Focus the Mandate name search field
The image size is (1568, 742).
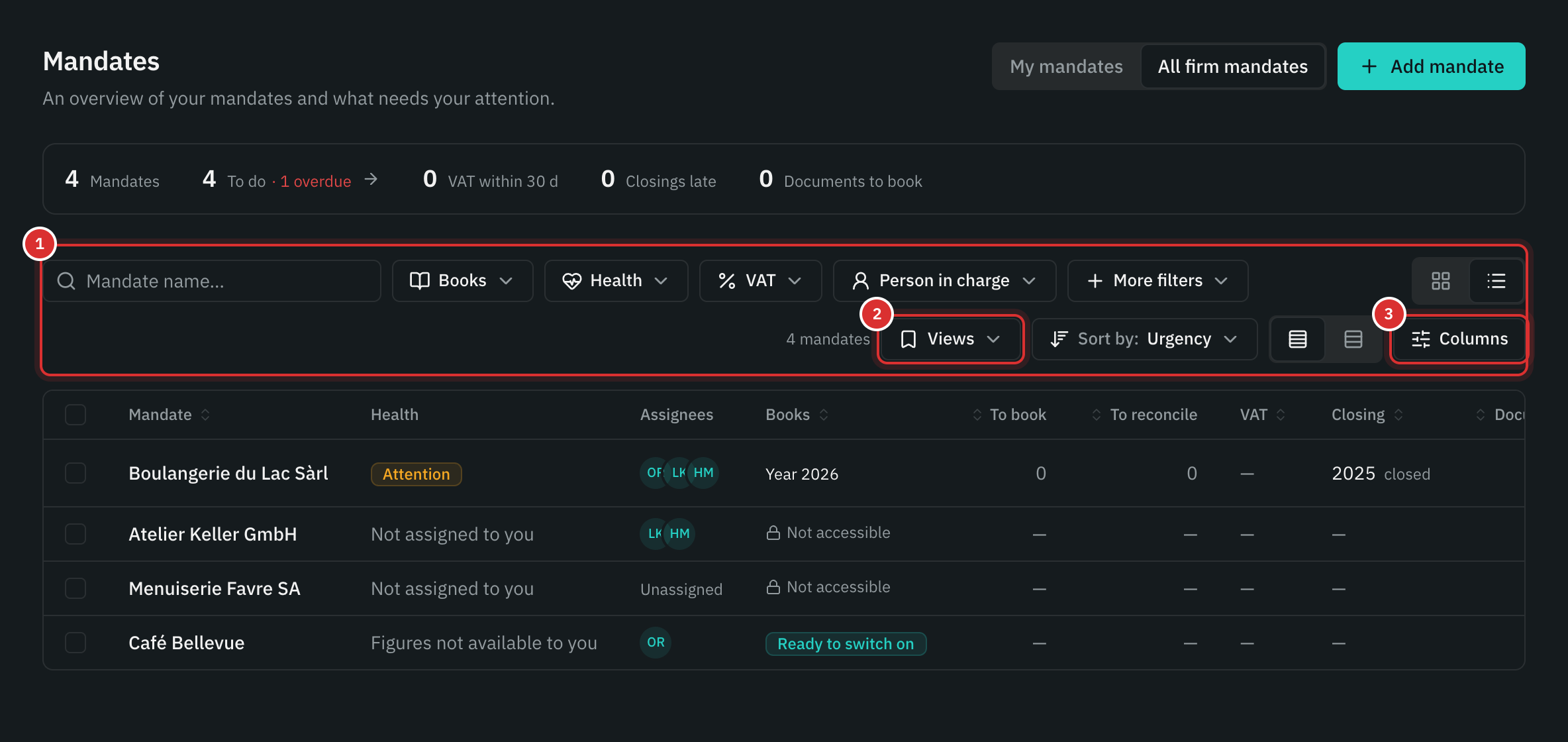click(212, 281)
